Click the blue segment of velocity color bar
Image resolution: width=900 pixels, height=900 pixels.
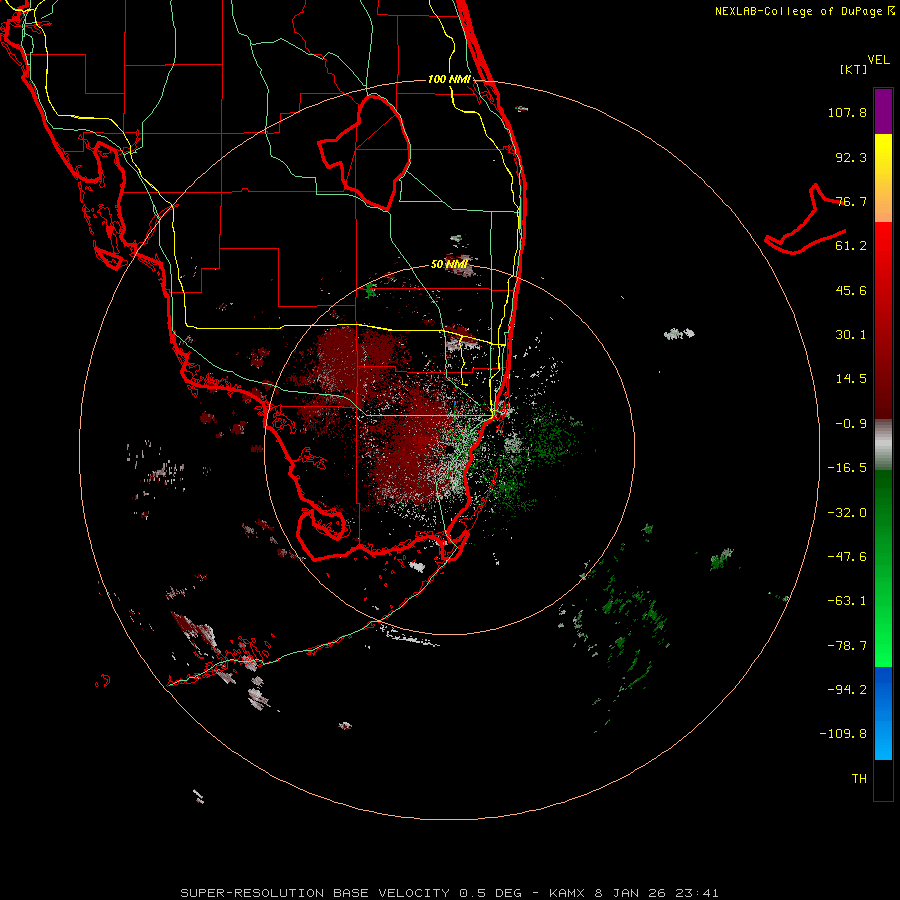point(883,713)
